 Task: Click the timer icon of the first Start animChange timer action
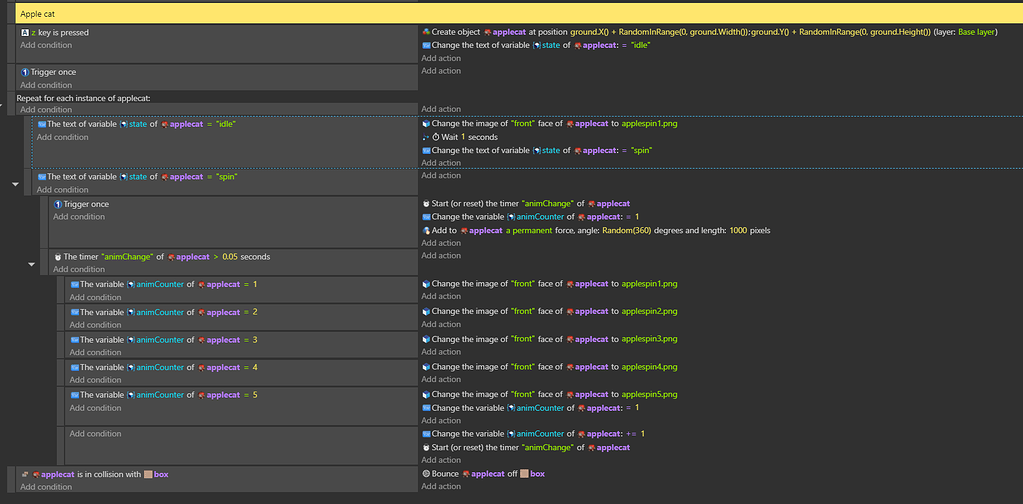(426, 203)
